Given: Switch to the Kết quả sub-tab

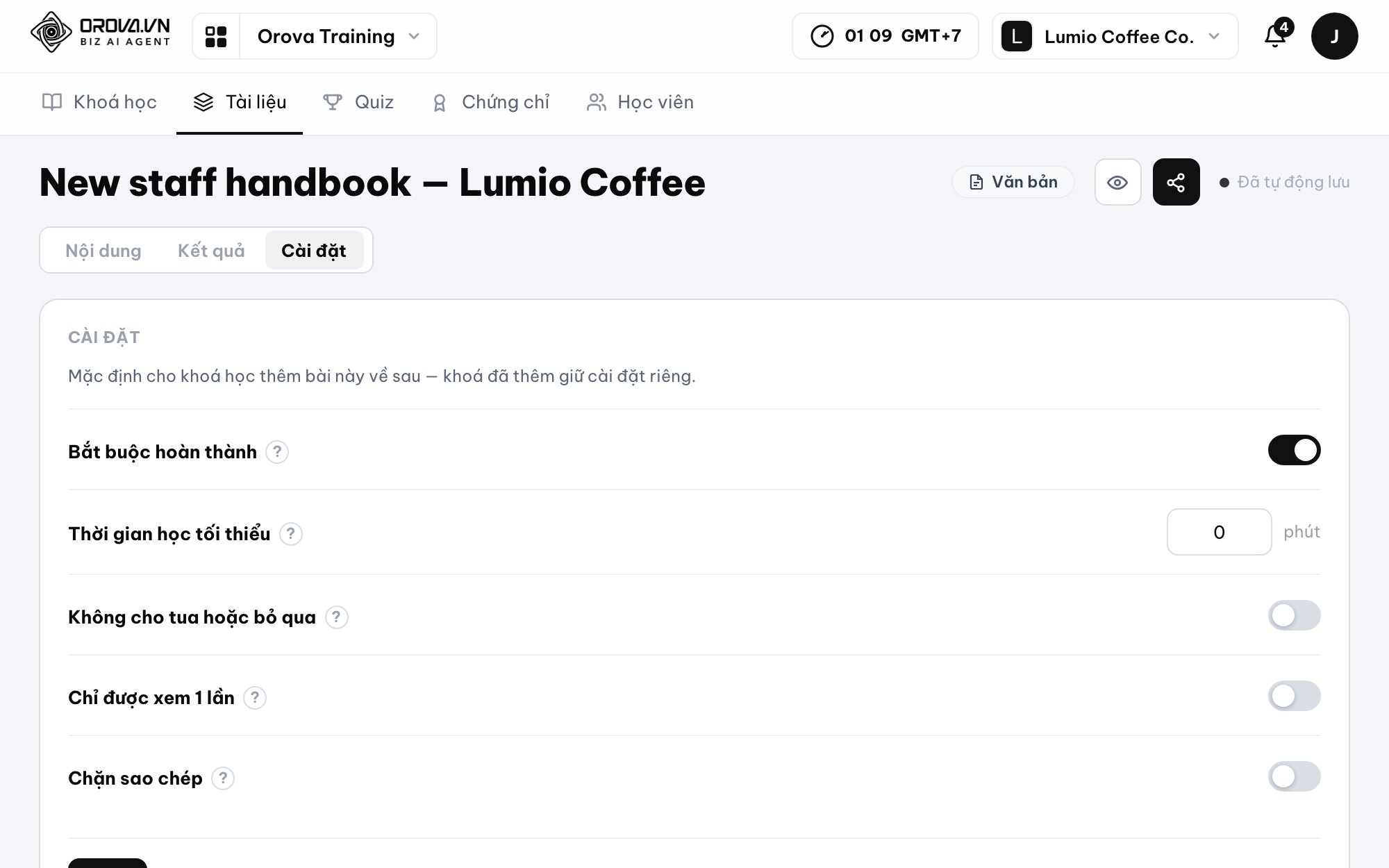Looking at the screenshot, I should (x=211, y=251).
